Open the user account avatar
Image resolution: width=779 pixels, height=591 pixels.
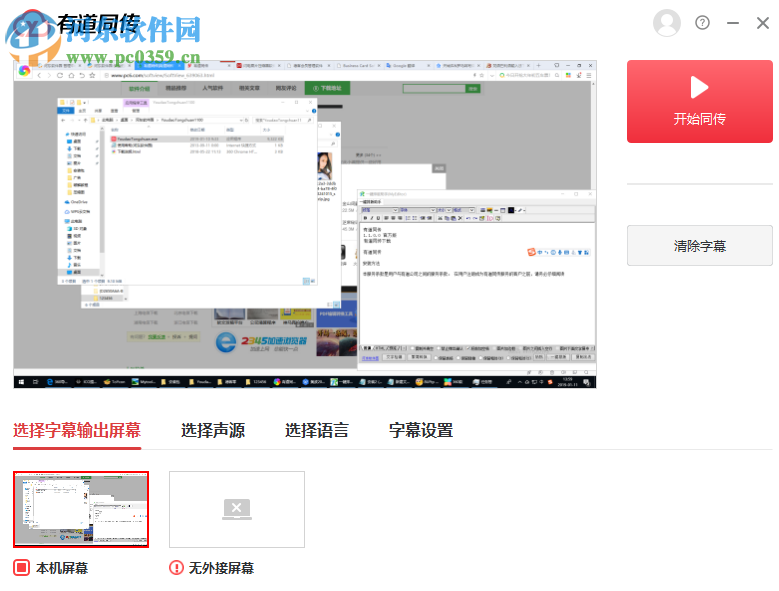(666, 23)
